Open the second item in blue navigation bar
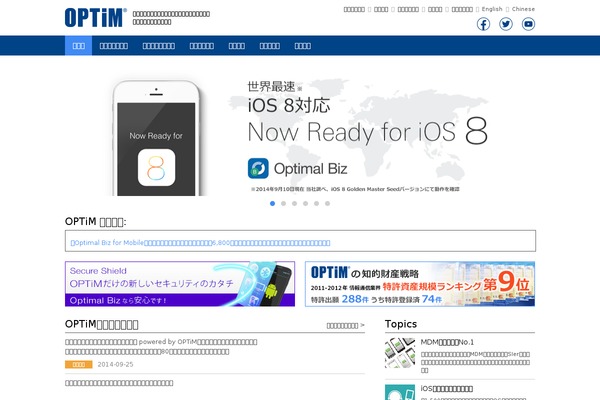This screenshot has width=600, height=400. [x=114, y=46]
